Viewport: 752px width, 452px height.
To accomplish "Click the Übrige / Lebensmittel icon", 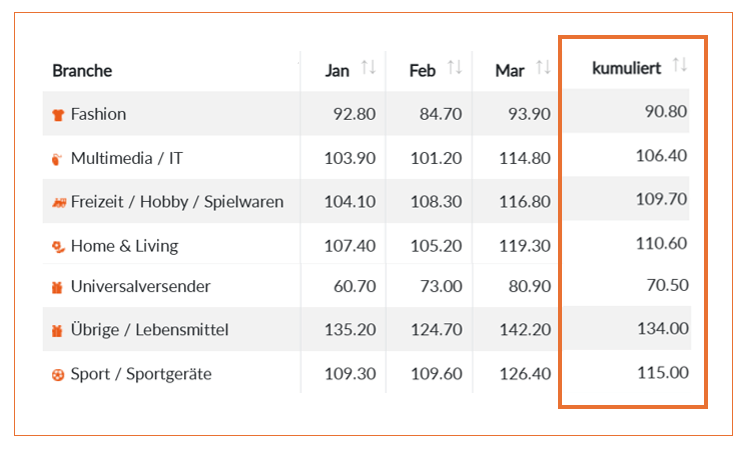I will click(x=57, y=331).
